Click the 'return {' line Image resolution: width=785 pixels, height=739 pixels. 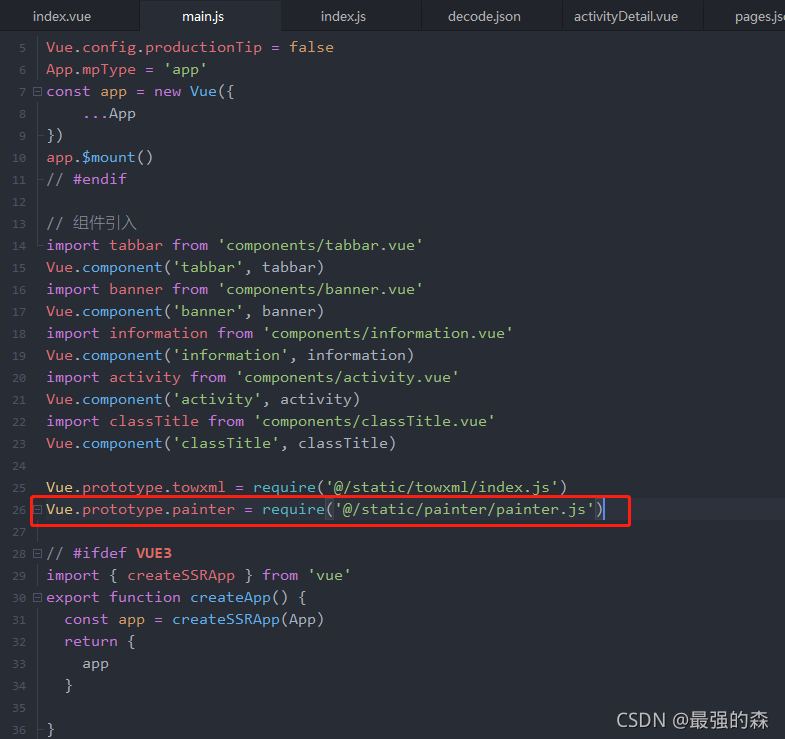pos(100,642)
